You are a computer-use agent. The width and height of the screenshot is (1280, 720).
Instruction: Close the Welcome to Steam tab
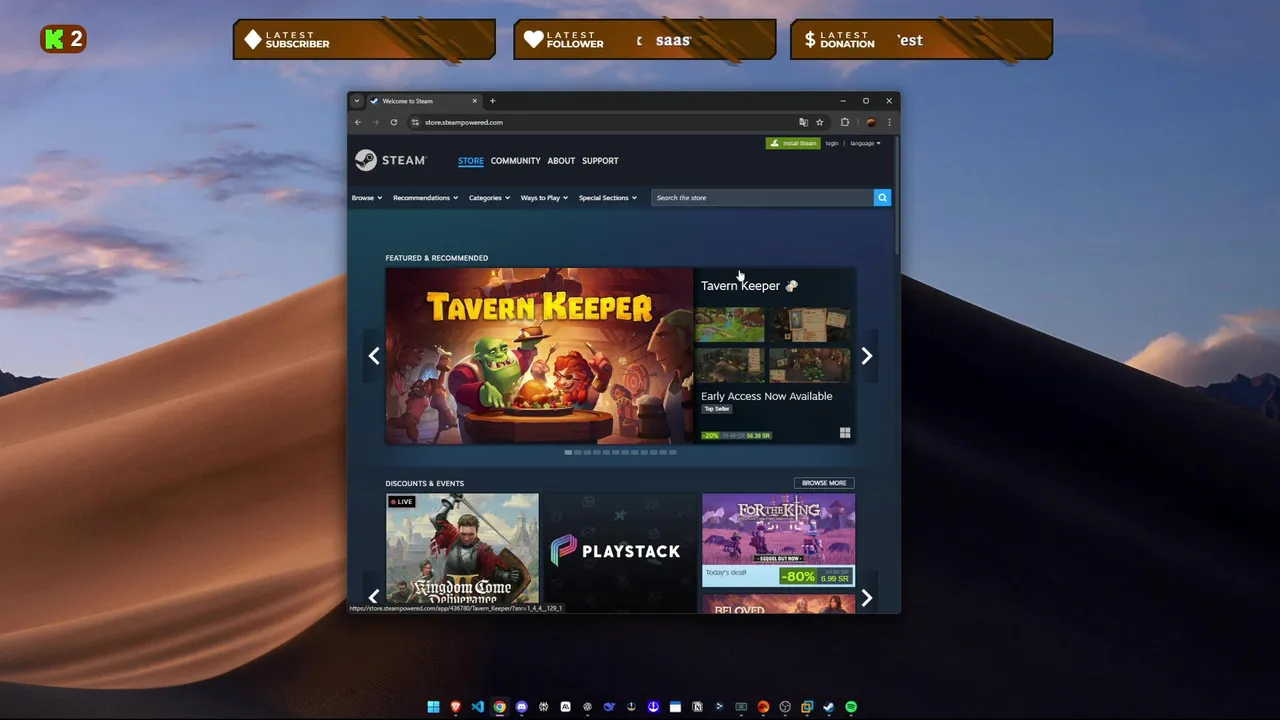(x=476, y=101)
